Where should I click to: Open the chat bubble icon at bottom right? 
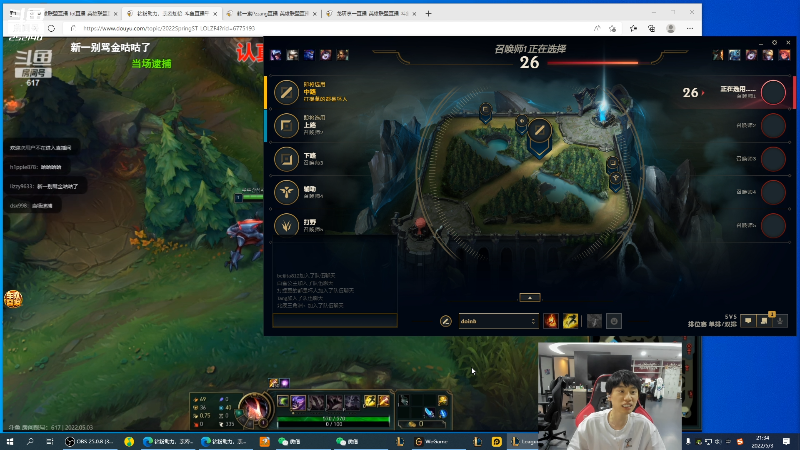(748, 321)
